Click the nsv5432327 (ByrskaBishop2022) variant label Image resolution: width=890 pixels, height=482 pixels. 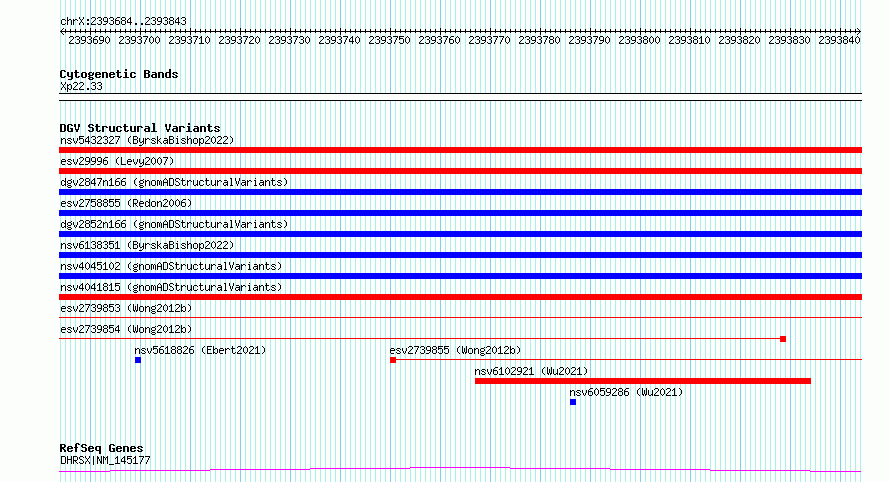point(147,140)
